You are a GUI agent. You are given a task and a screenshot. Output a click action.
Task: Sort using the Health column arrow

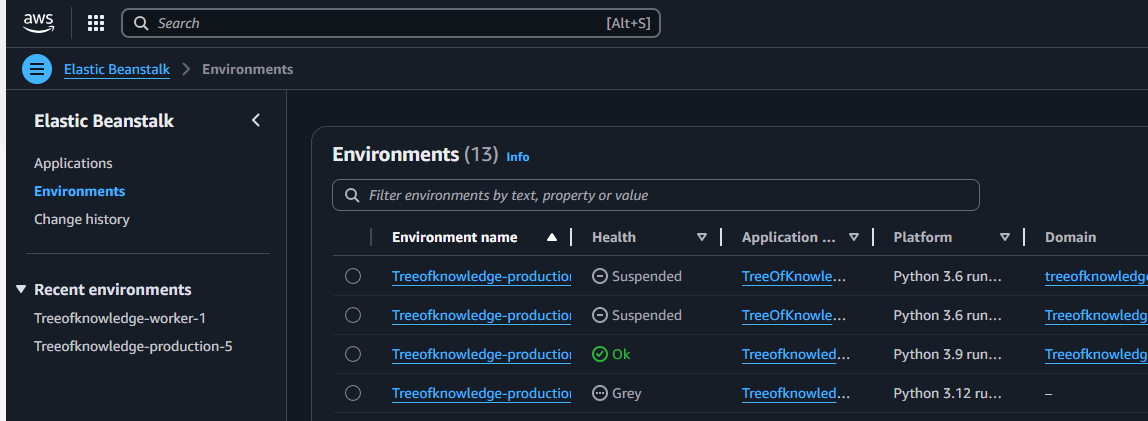[x=702, y=237]
